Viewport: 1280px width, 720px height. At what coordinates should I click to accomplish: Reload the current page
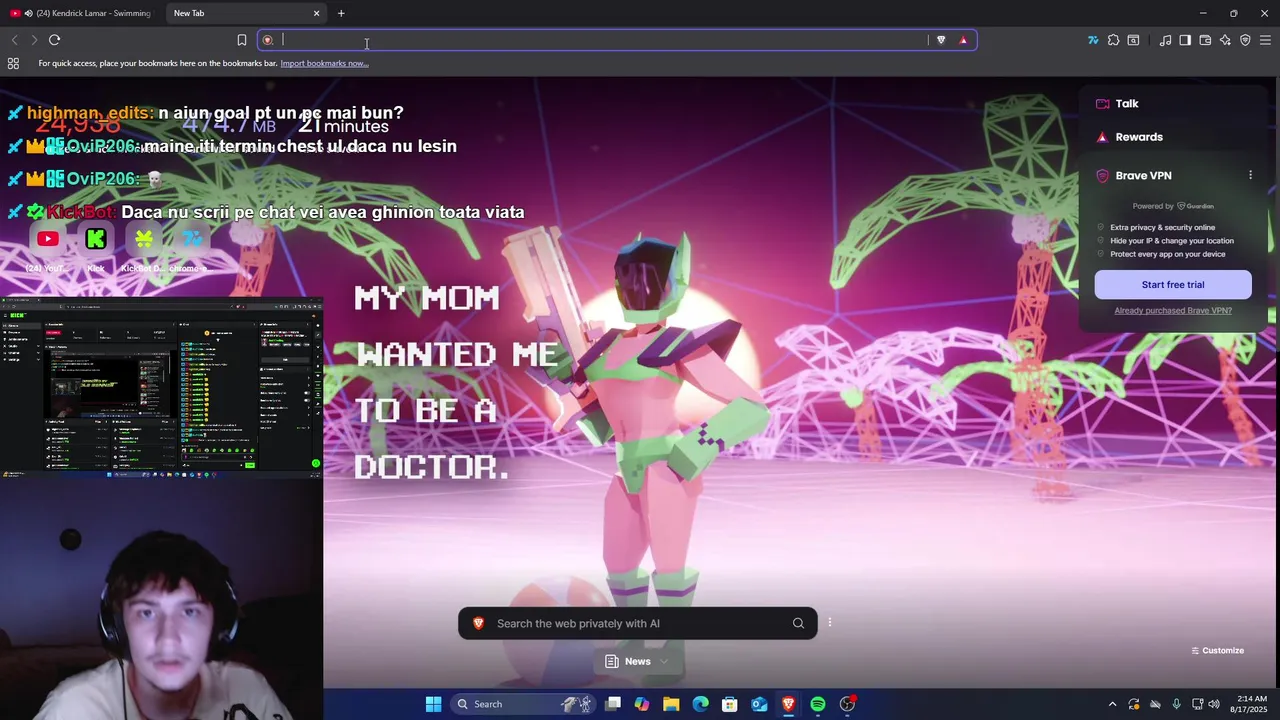[x=54, y=40]
